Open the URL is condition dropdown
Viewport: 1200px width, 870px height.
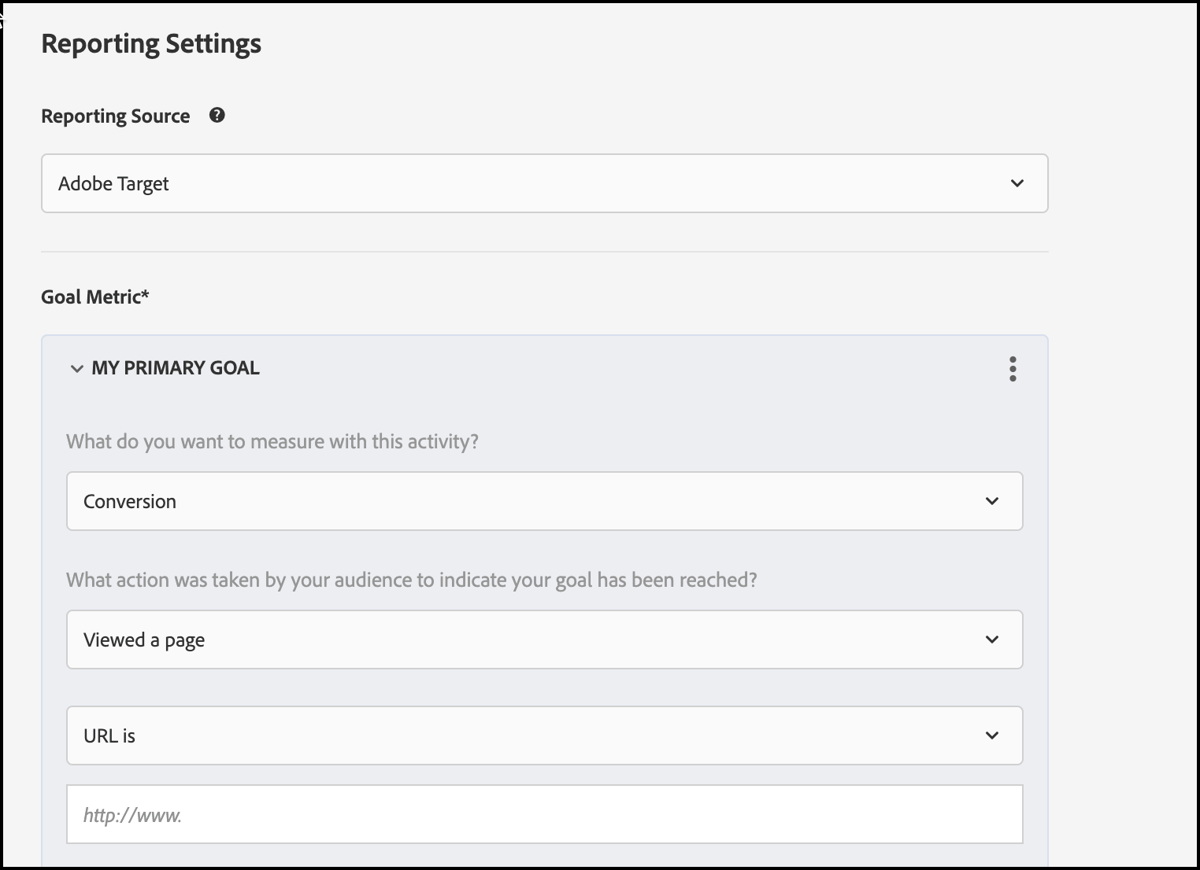coord(544,735)
